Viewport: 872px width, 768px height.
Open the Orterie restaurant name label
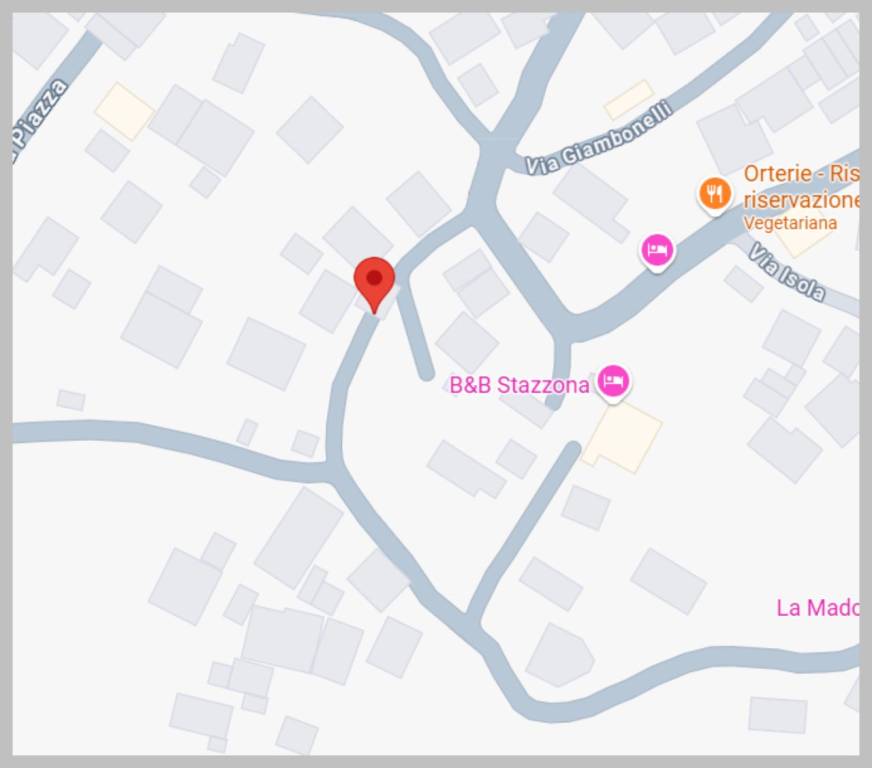coord(801,186)
